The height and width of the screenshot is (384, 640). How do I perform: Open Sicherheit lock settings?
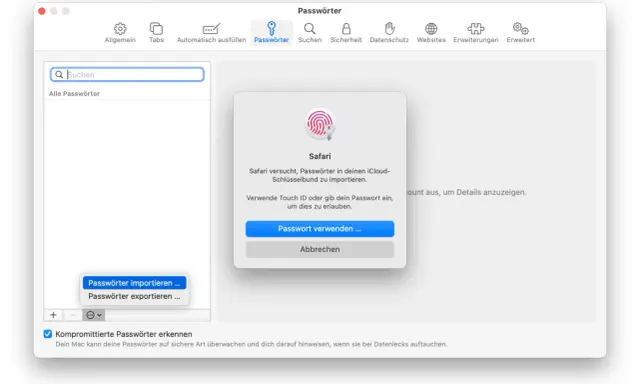click(346, 32)
